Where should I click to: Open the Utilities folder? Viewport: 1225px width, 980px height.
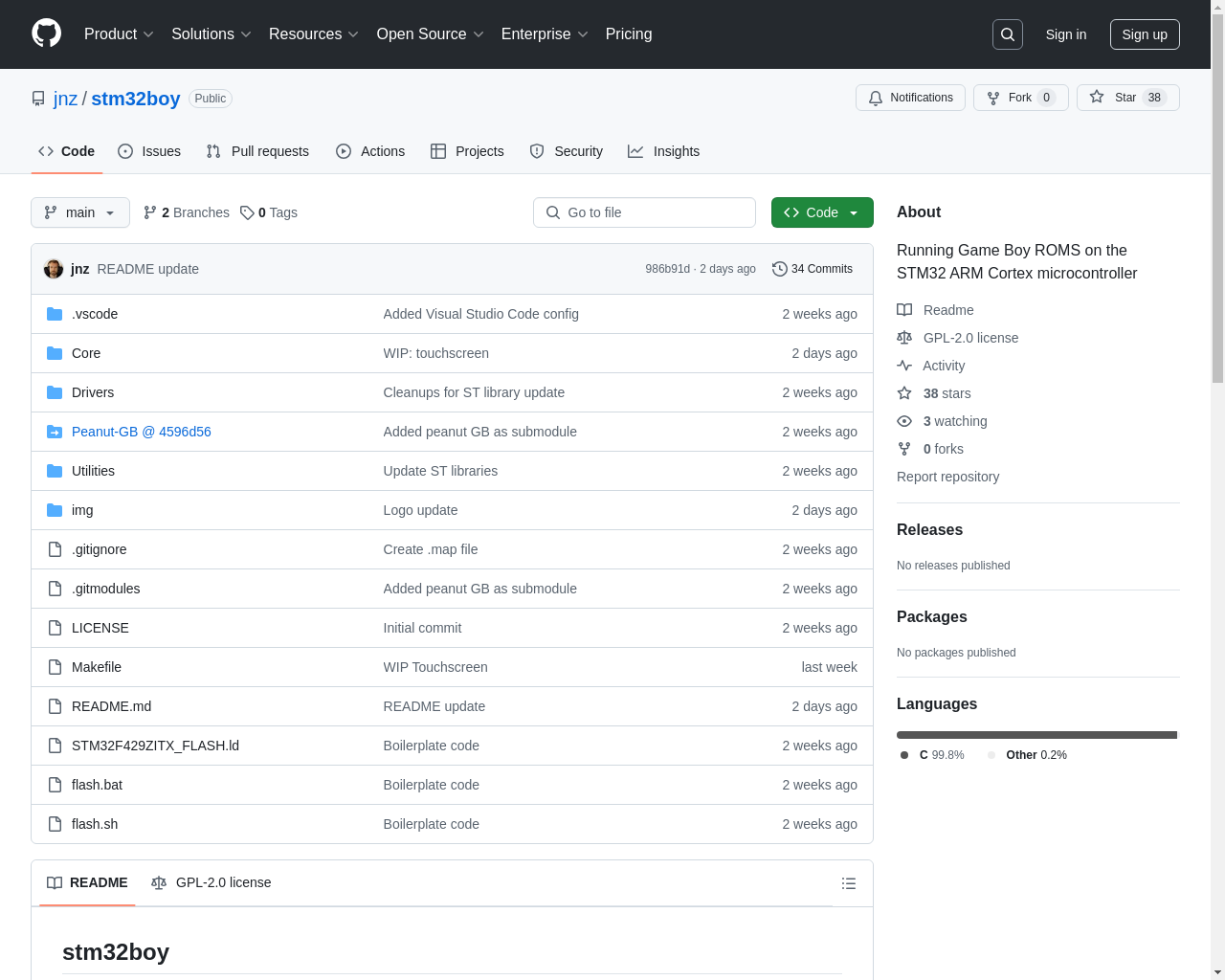(93, 471)
